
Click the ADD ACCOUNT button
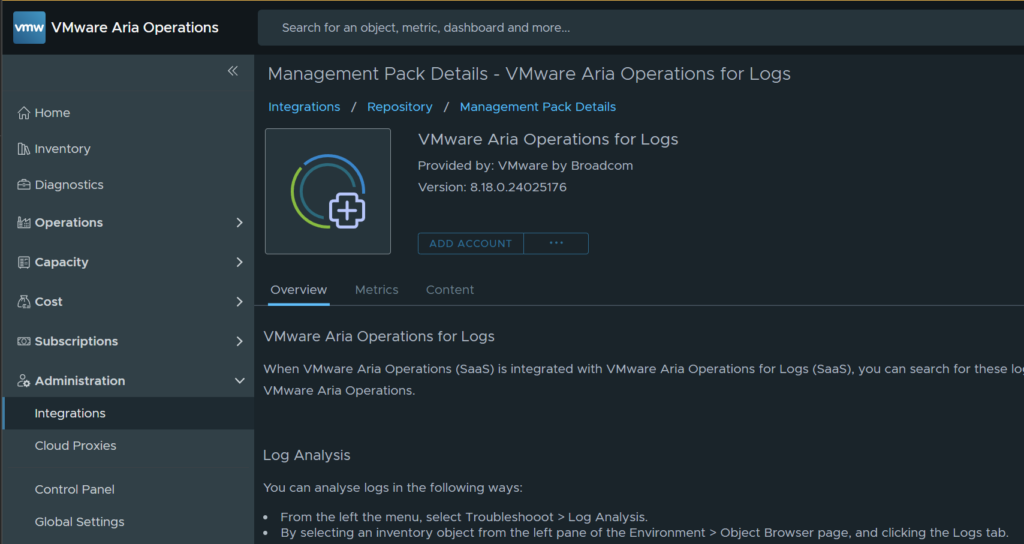(x=471, y=244)
